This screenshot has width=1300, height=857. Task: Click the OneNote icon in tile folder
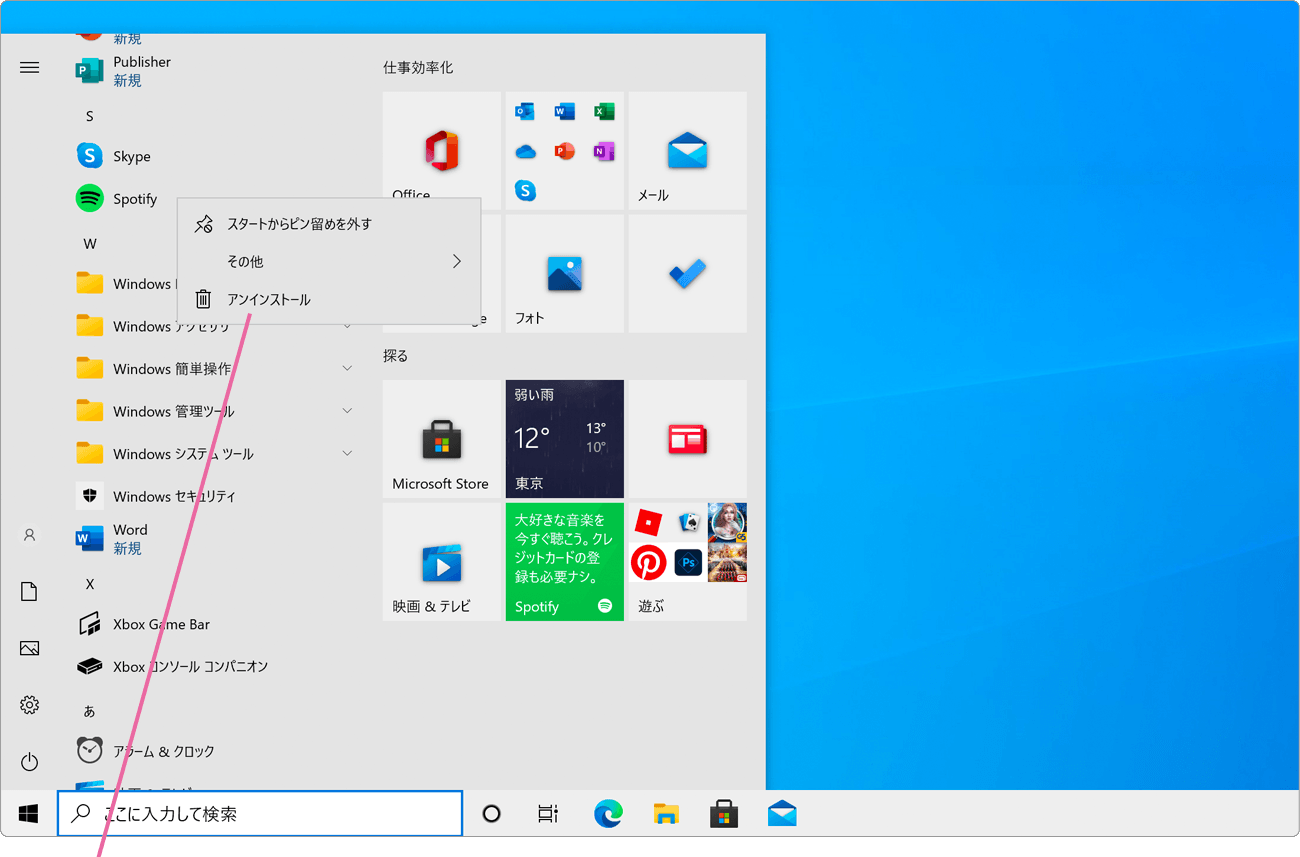[x=603, y=152]
